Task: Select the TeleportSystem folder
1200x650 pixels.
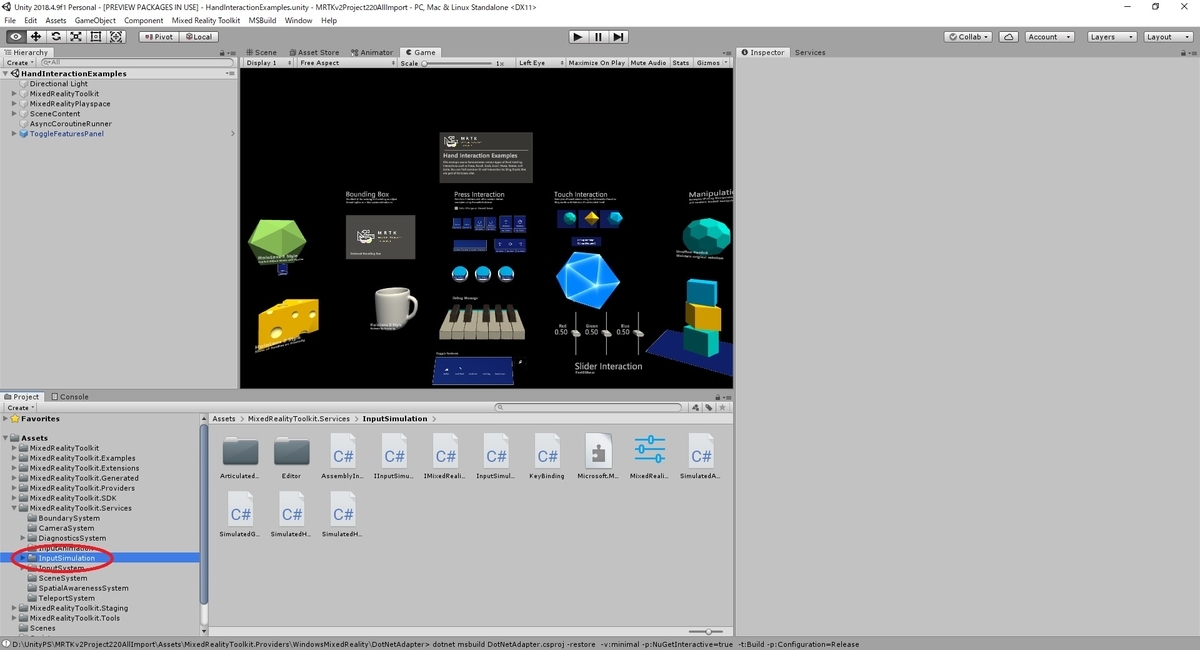Action: (x=68, y=598)
